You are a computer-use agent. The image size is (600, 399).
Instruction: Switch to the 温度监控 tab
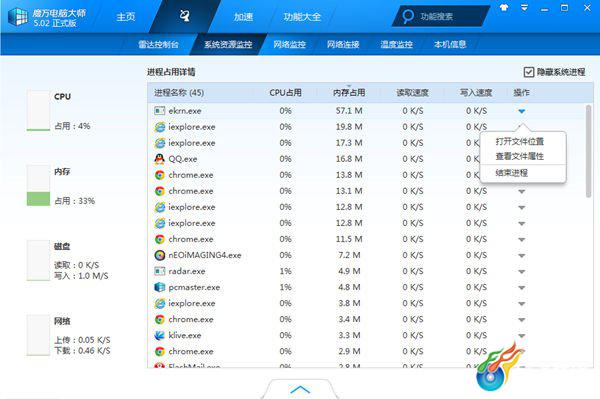pos(396,44)
